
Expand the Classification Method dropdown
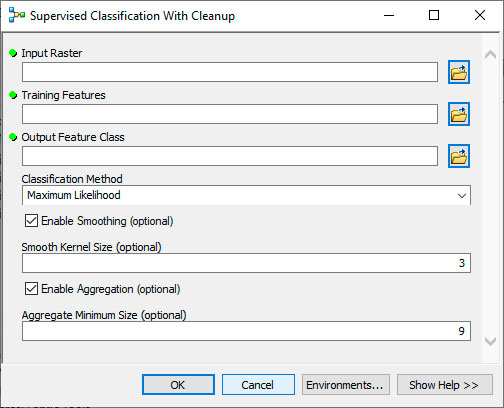[462, 195]
